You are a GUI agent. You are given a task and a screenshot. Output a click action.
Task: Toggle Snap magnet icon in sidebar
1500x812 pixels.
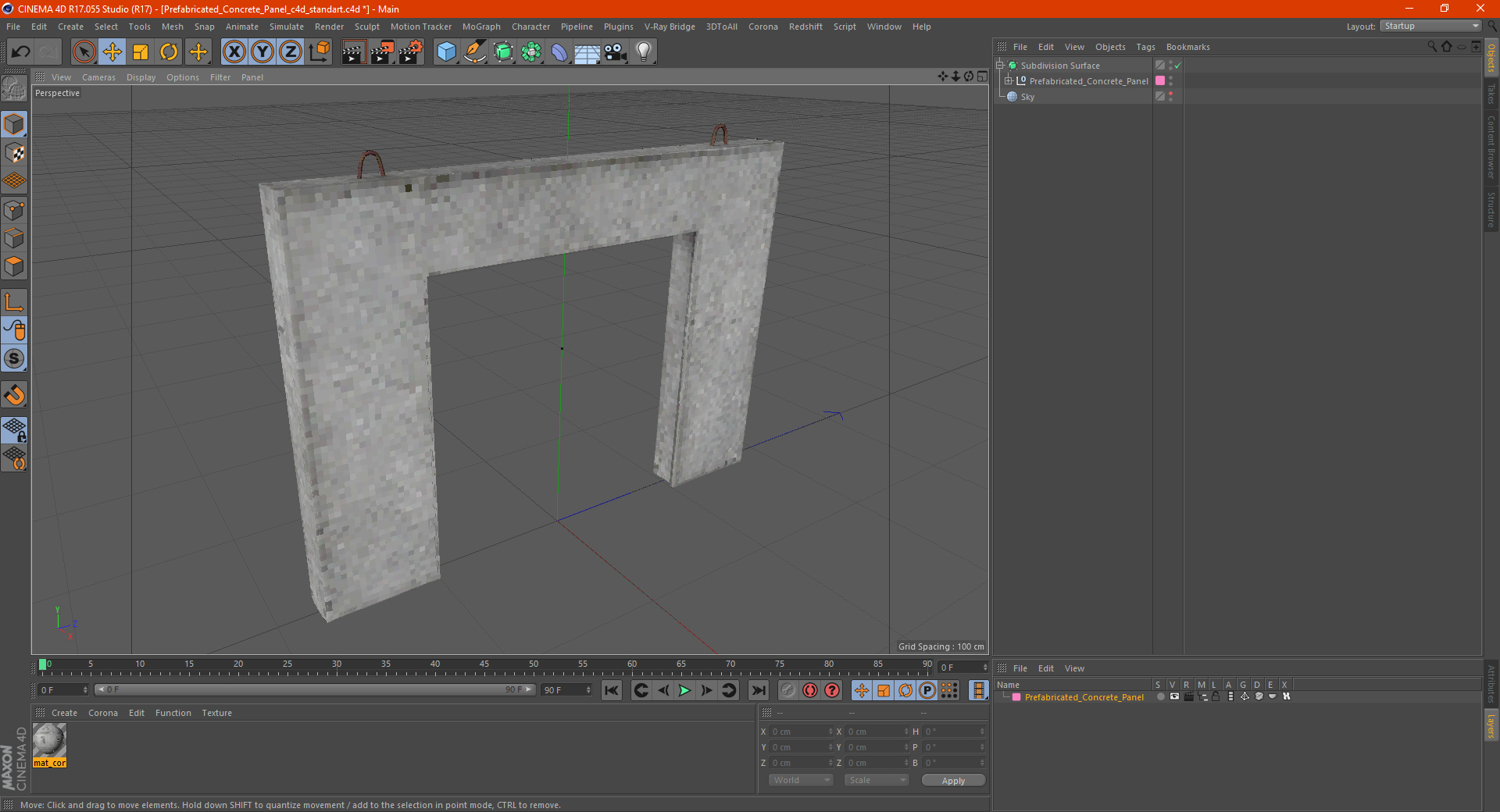[x=14, y=395]
